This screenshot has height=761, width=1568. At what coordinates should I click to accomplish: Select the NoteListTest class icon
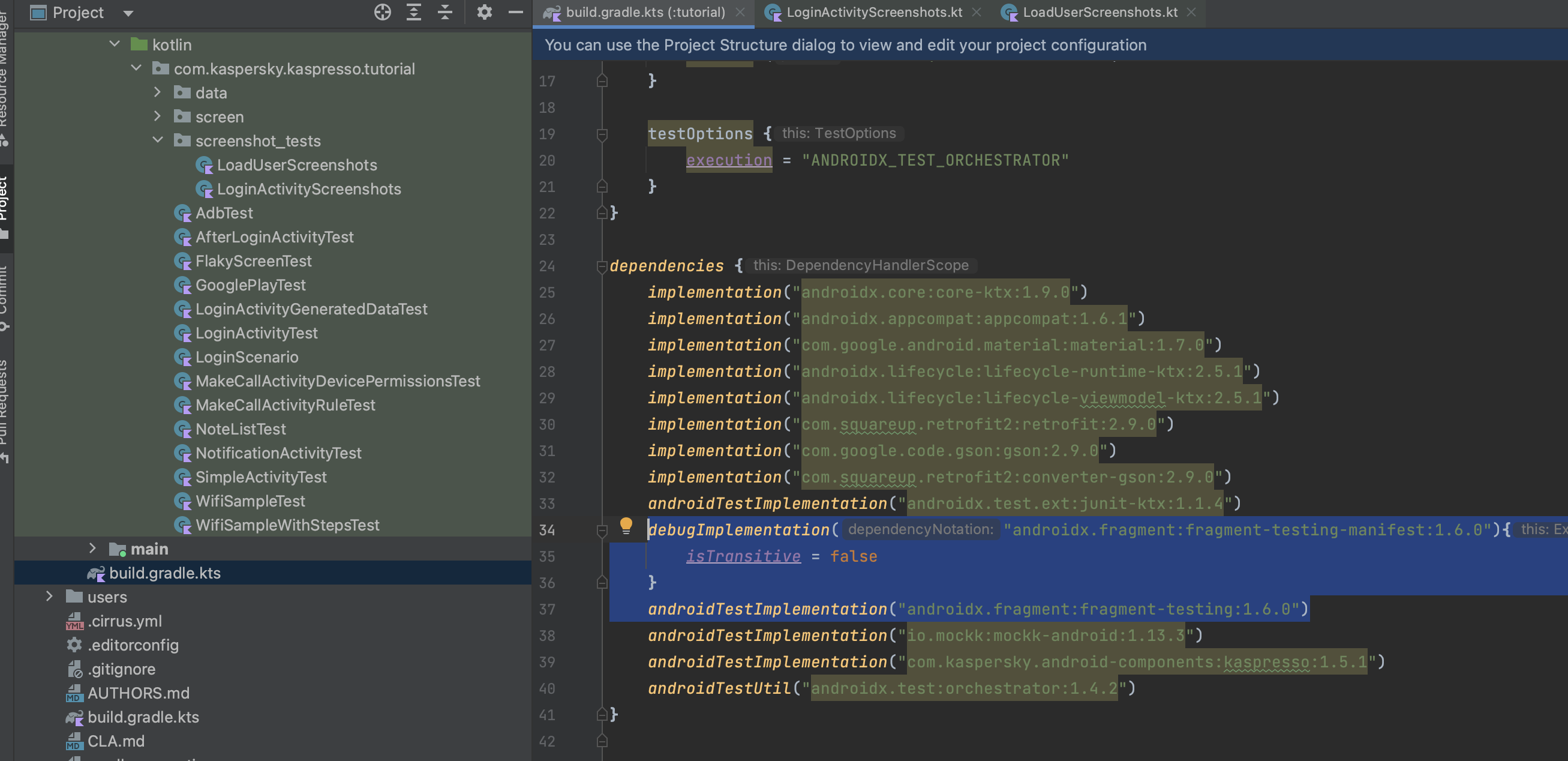182,429
